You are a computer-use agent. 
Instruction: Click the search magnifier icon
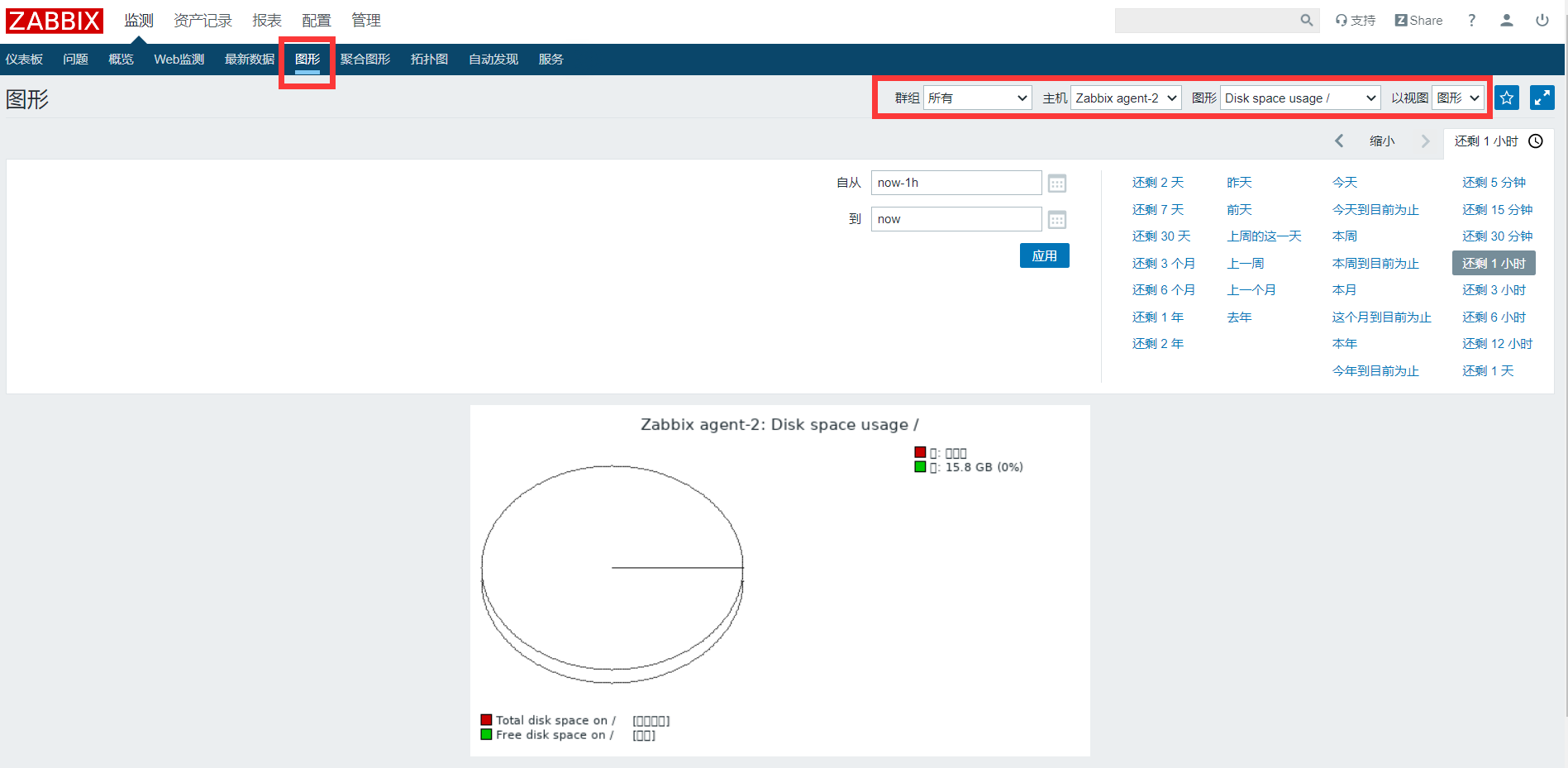pos(1306,21)
